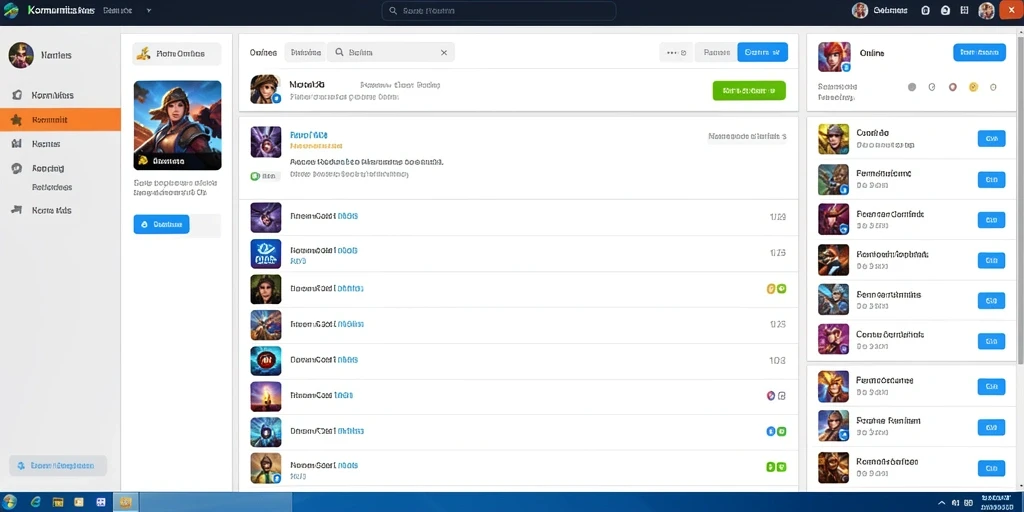
Task: Click into the main panel search box
Action: point(391,53)
